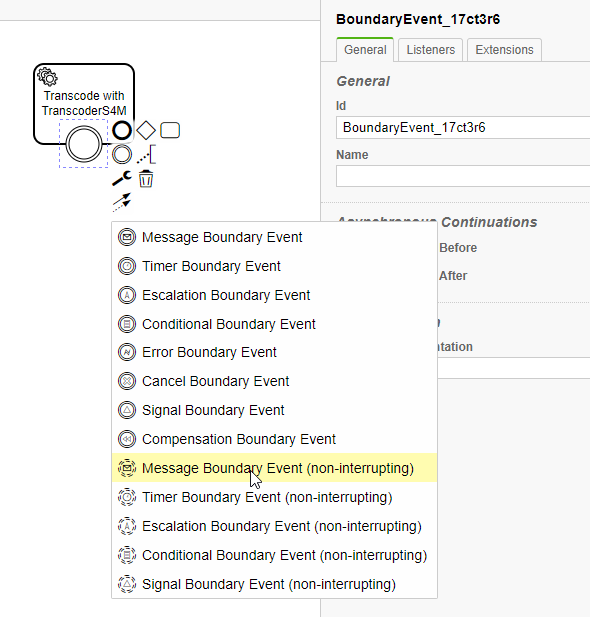This screenshot has width=590, height=617.
Task: Select the service task gear icon
Action: coord(48,77)
